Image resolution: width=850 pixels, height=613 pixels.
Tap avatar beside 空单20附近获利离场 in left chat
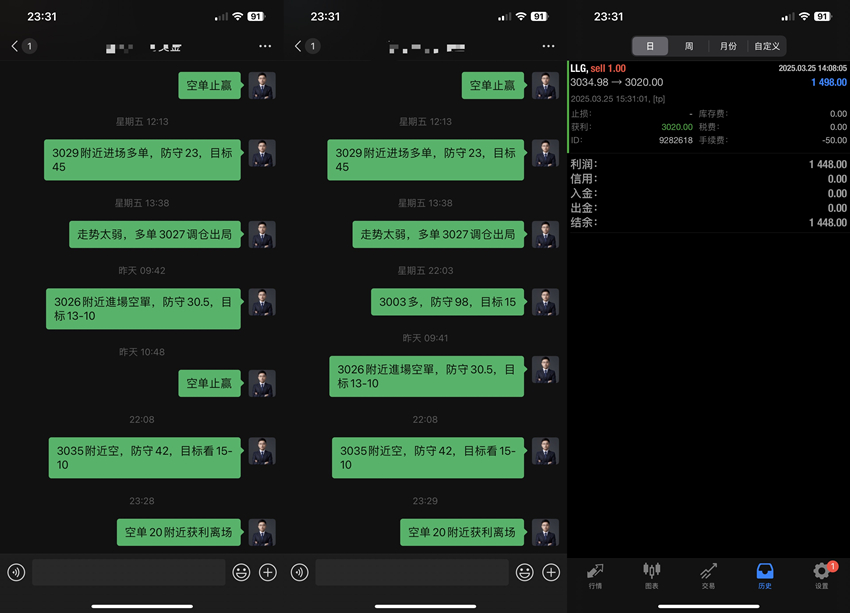pos(262,532)
